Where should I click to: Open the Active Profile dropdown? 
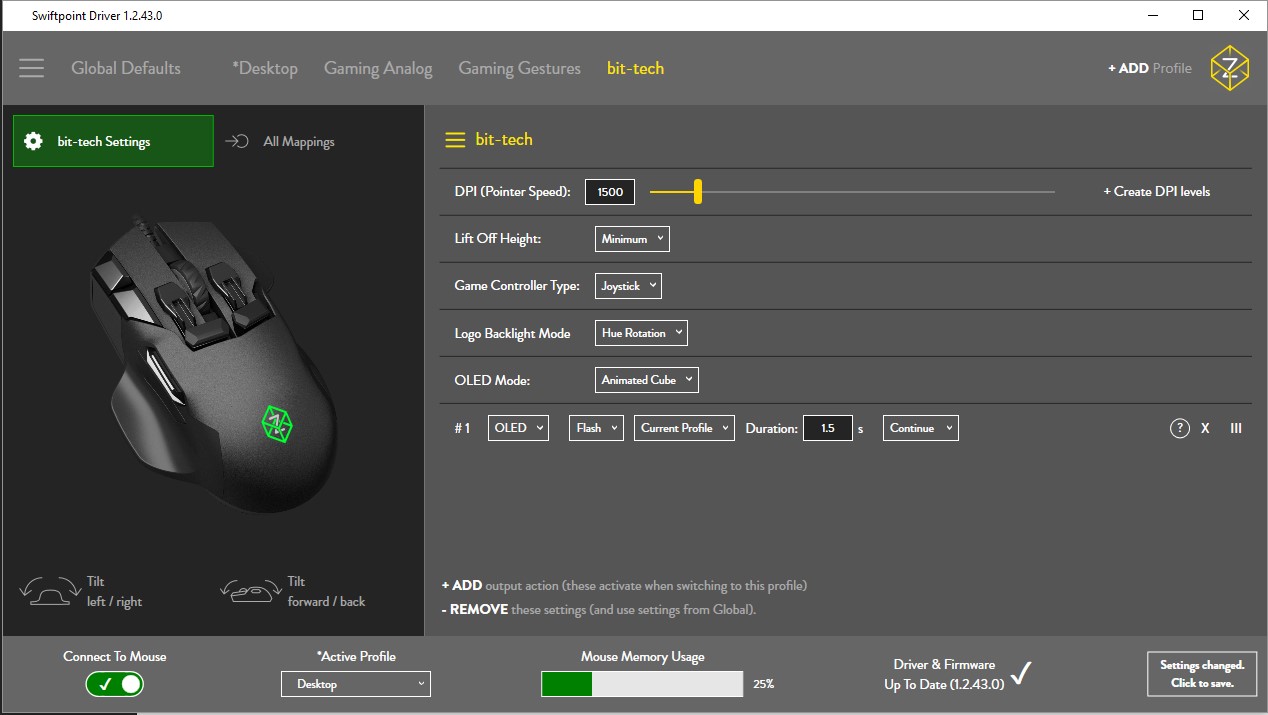356,684
